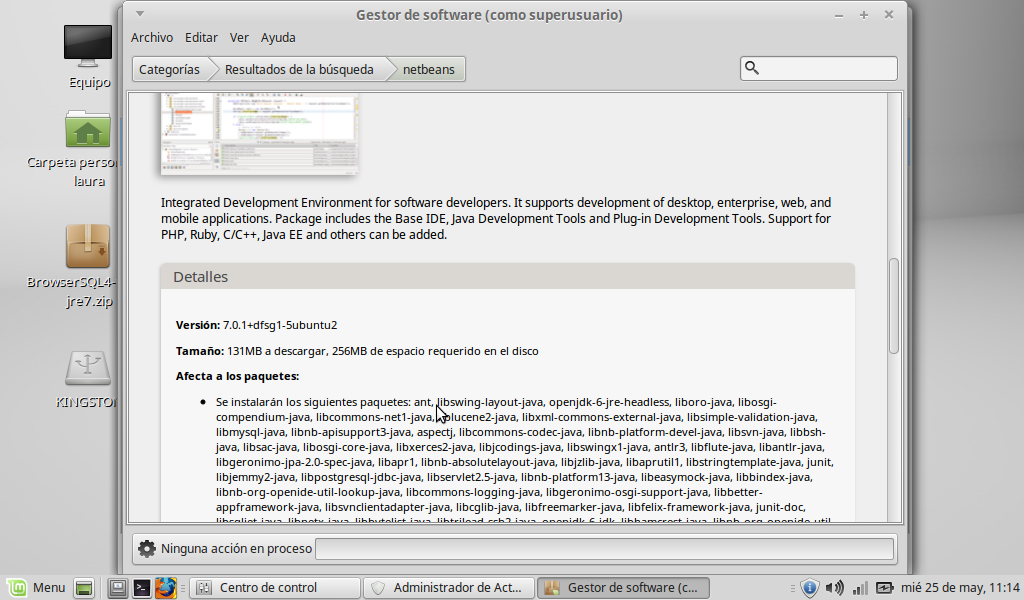The image size is (1024, 600).
Task: Open the Editar menu
Action: 201,37
